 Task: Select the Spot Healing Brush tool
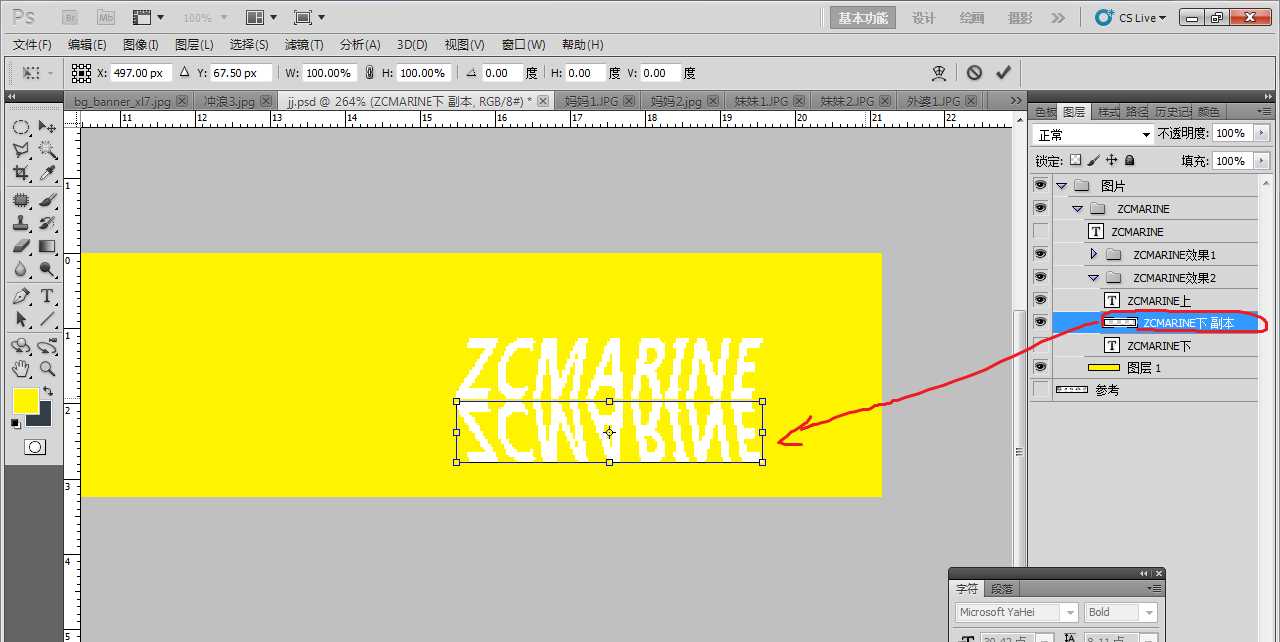21,200
